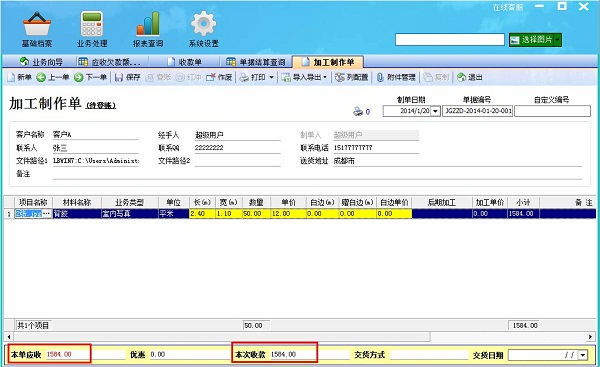Click the 打印 print toolbar button
The image size is (600, 367).
point(253,77)
